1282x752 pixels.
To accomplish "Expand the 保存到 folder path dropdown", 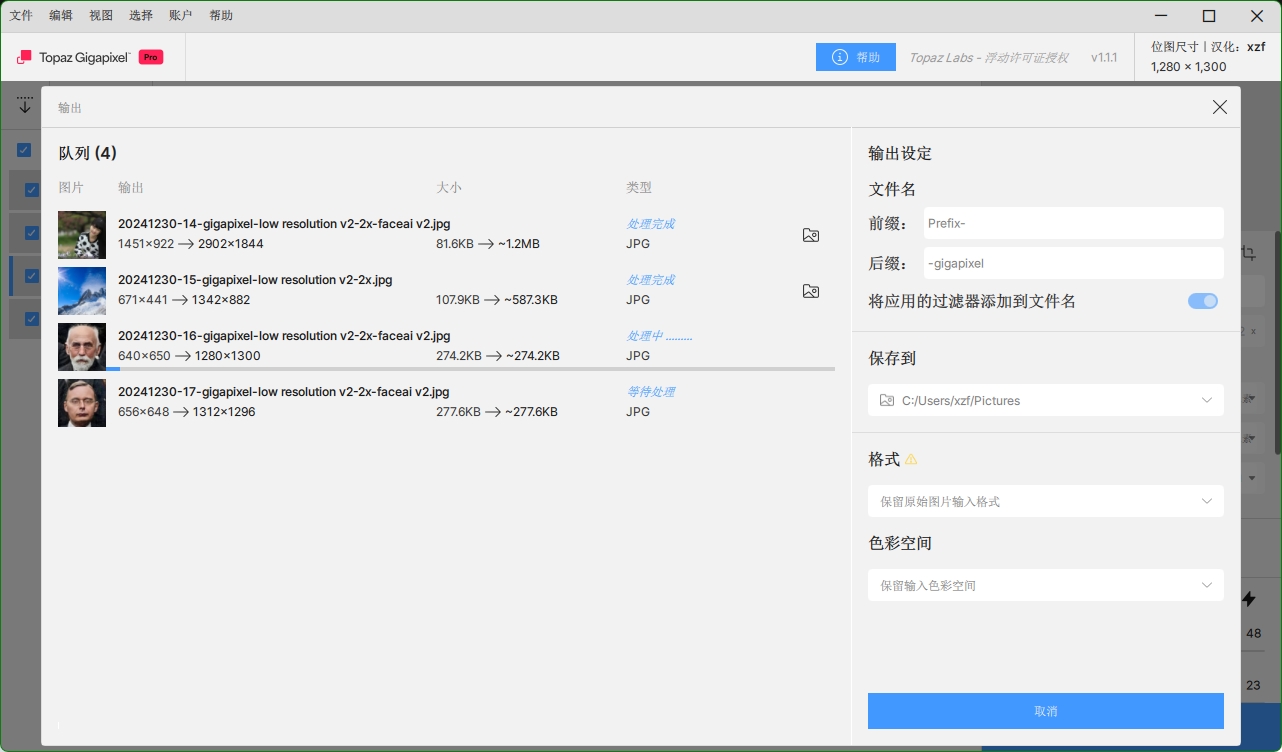I will (1045, 400).
